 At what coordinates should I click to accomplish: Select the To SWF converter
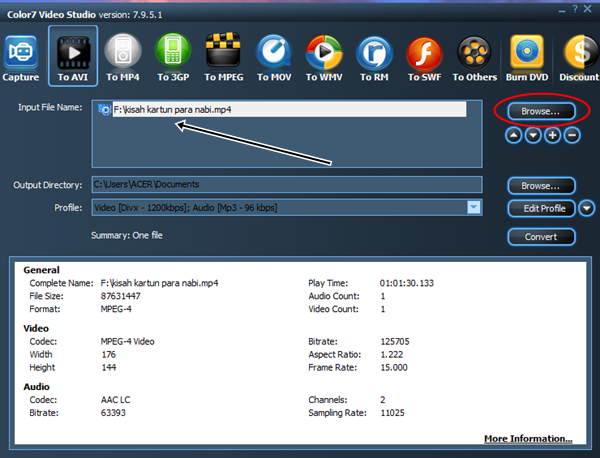tap(424, 58)
